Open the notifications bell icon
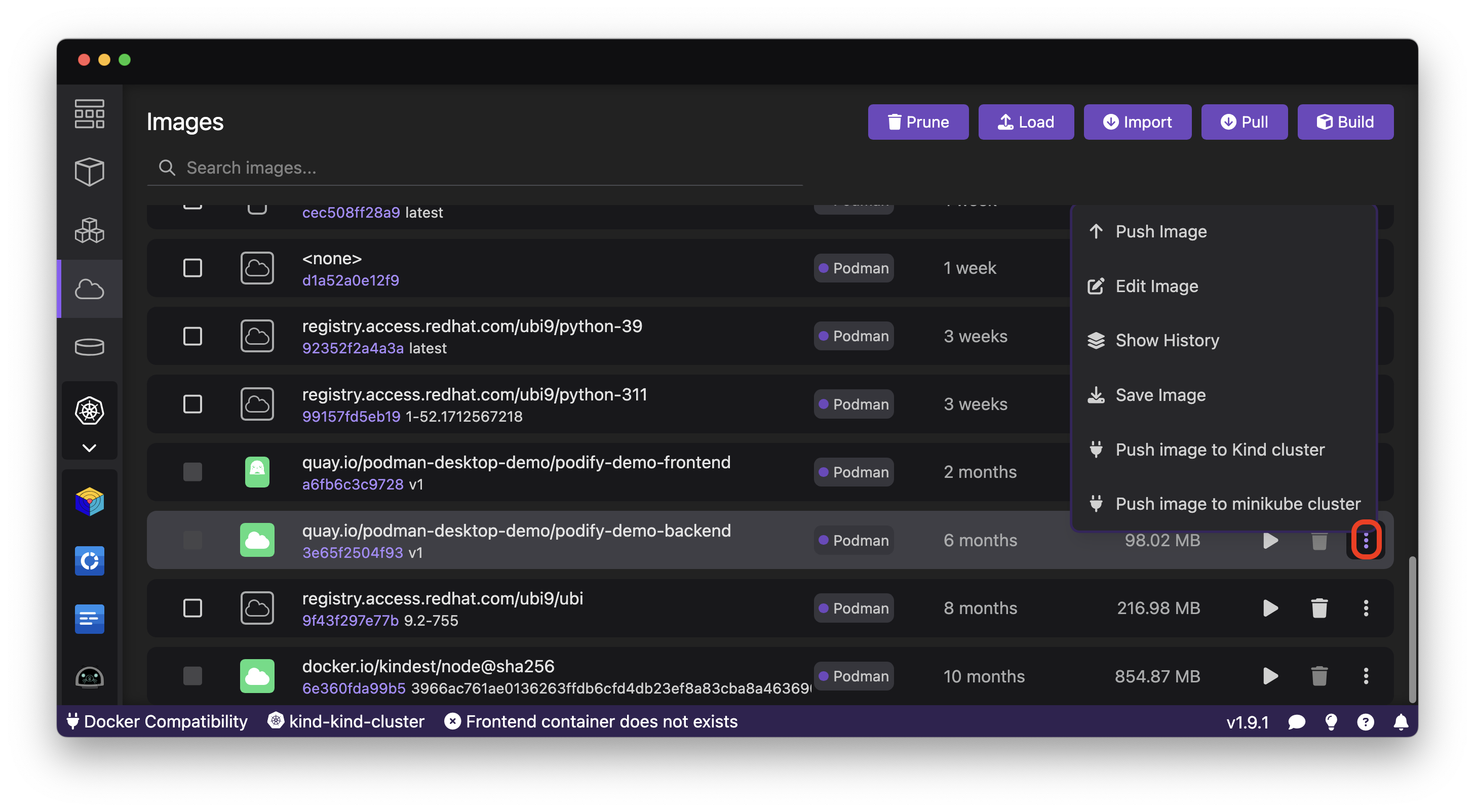Screen dimensions: 1475x812 click(x=1401, y=722)
